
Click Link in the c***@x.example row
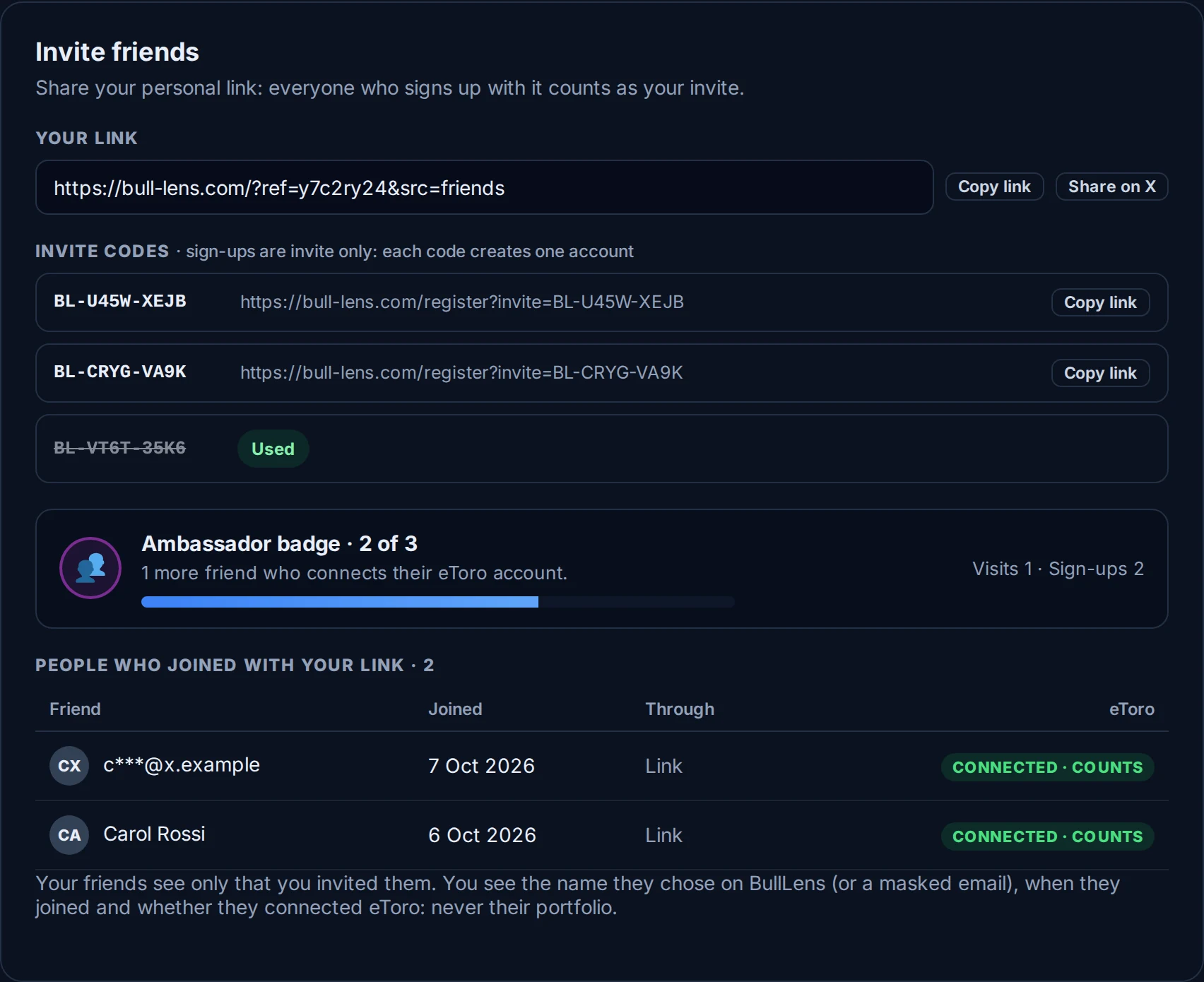point(663,766)
